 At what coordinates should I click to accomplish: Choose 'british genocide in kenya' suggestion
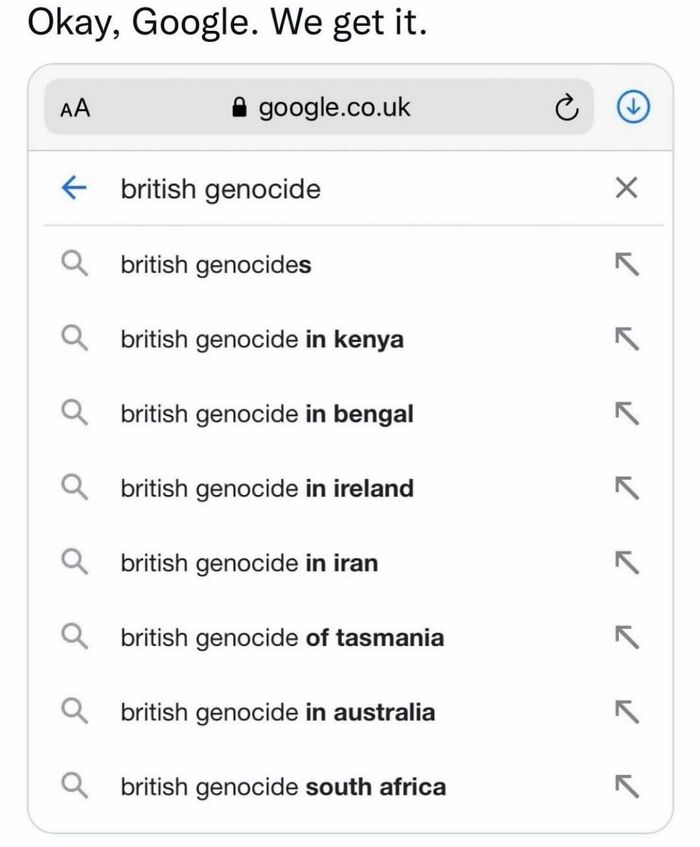(x=262, y=340)
